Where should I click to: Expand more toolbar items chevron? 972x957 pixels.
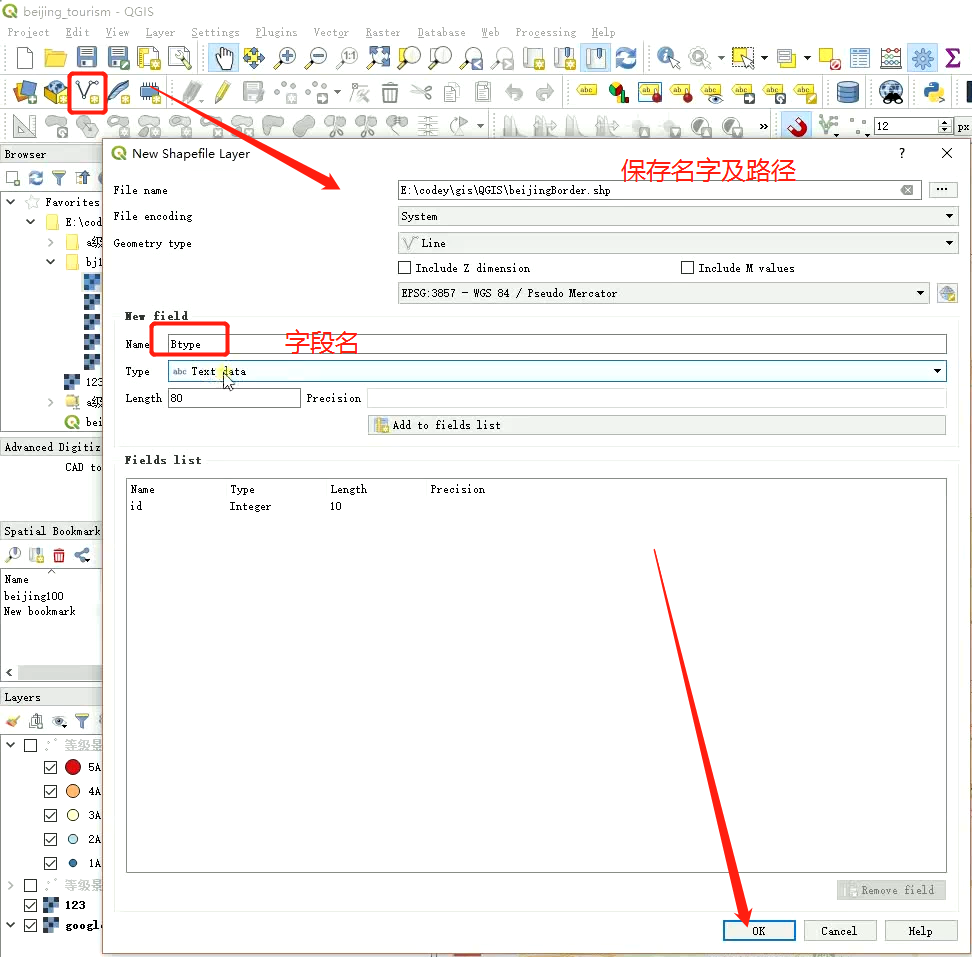point(764,126)
